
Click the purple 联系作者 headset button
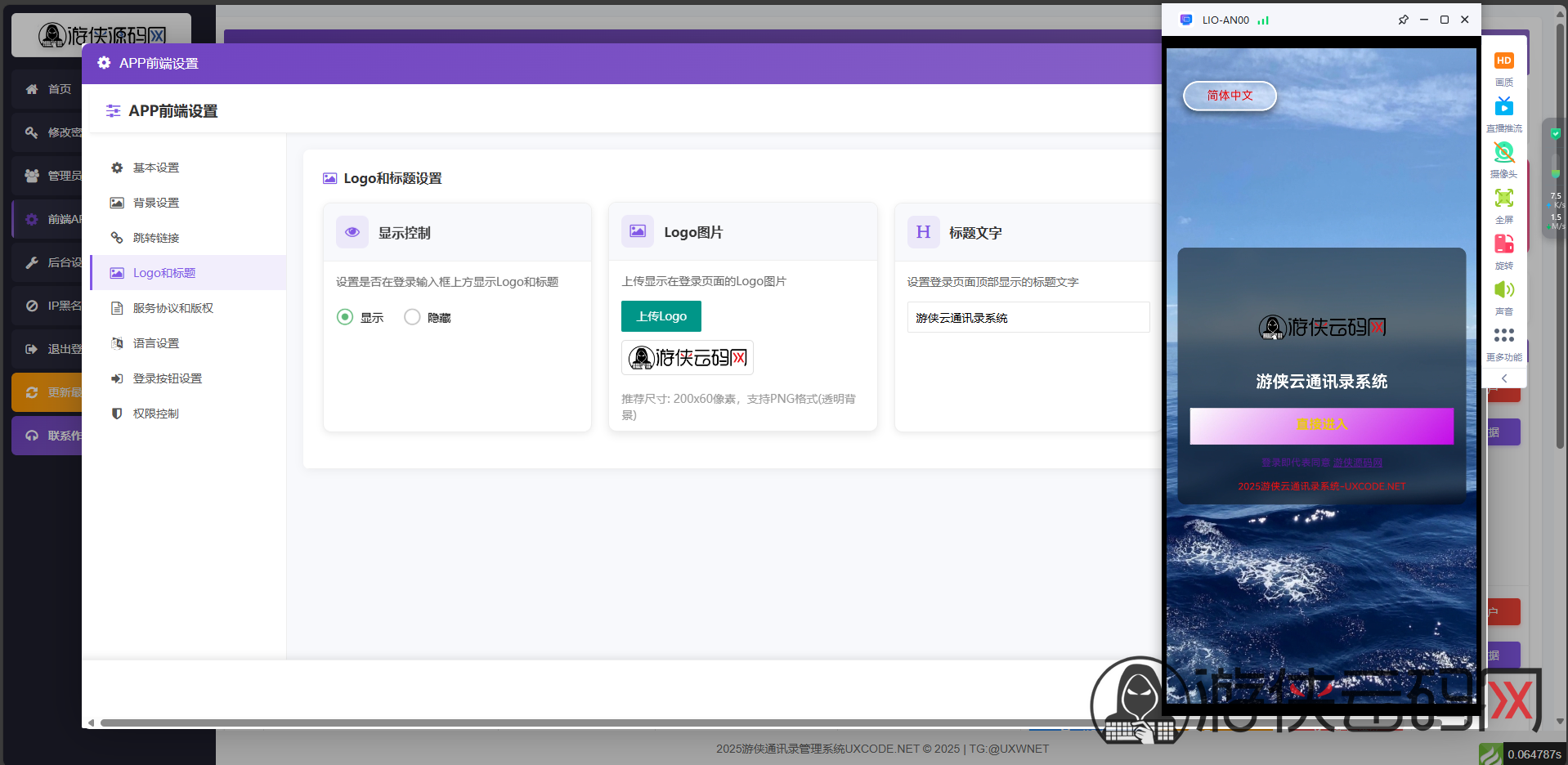tap(48, 436)
